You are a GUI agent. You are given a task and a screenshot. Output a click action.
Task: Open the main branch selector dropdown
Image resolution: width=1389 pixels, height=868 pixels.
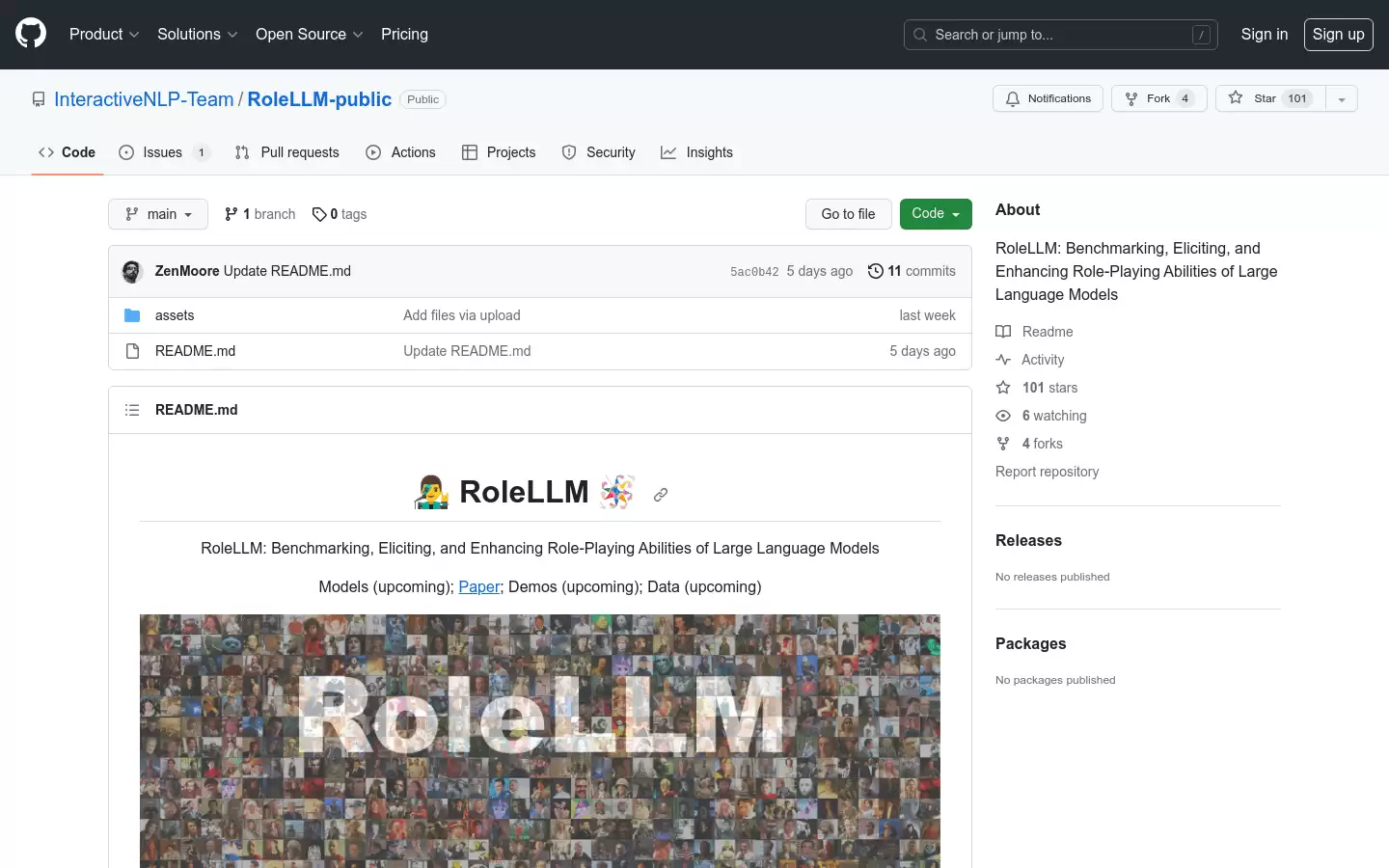158,214
